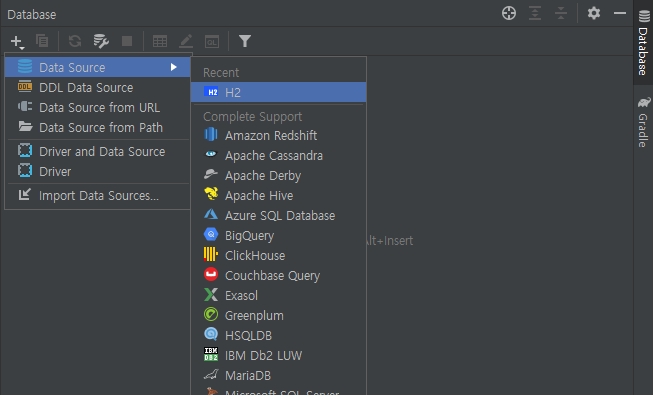The width and height of the screenshot is (653, 395).
Task: Choose Data Source from URL
Action: coord(98,108)
